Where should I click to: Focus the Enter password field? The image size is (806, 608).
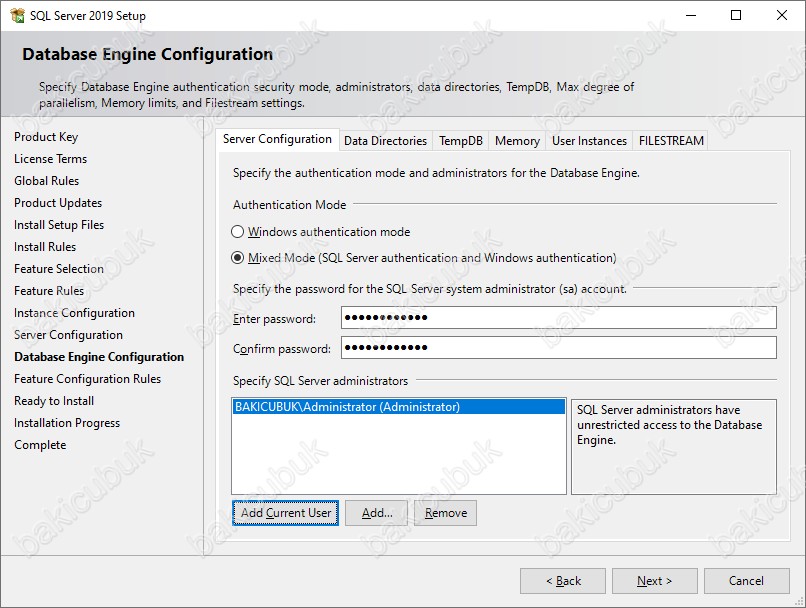[x=559, y=318]
